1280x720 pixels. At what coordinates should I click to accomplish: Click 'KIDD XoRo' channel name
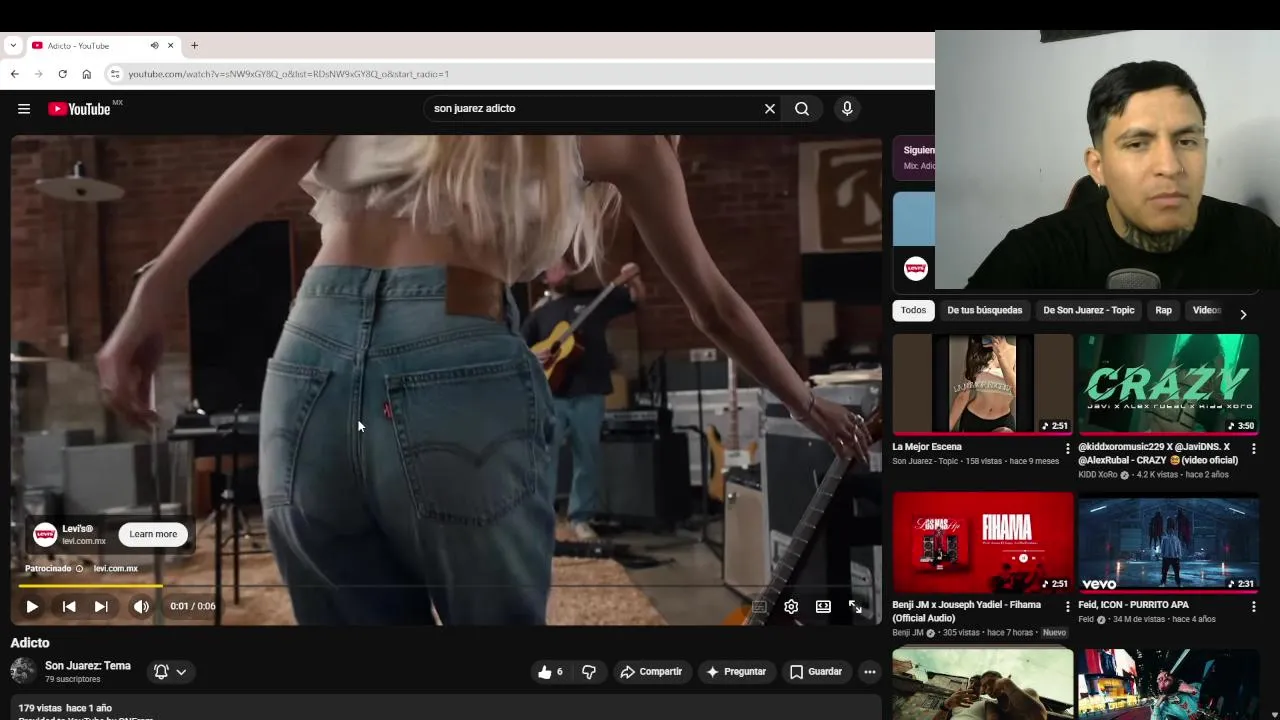1098,475
